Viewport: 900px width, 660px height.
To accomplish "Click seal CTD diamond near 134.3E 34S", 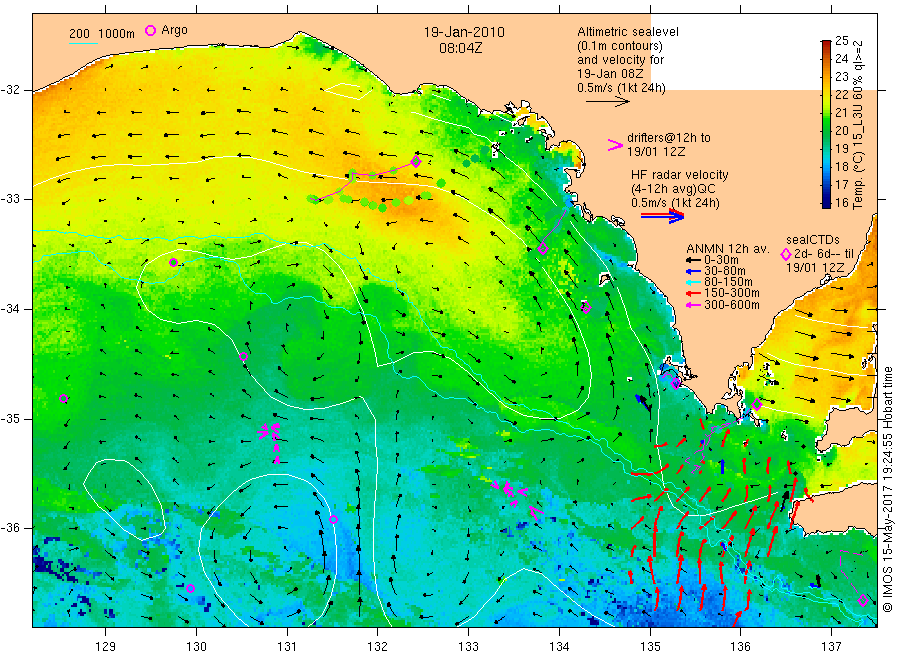I will pos(586,308).
